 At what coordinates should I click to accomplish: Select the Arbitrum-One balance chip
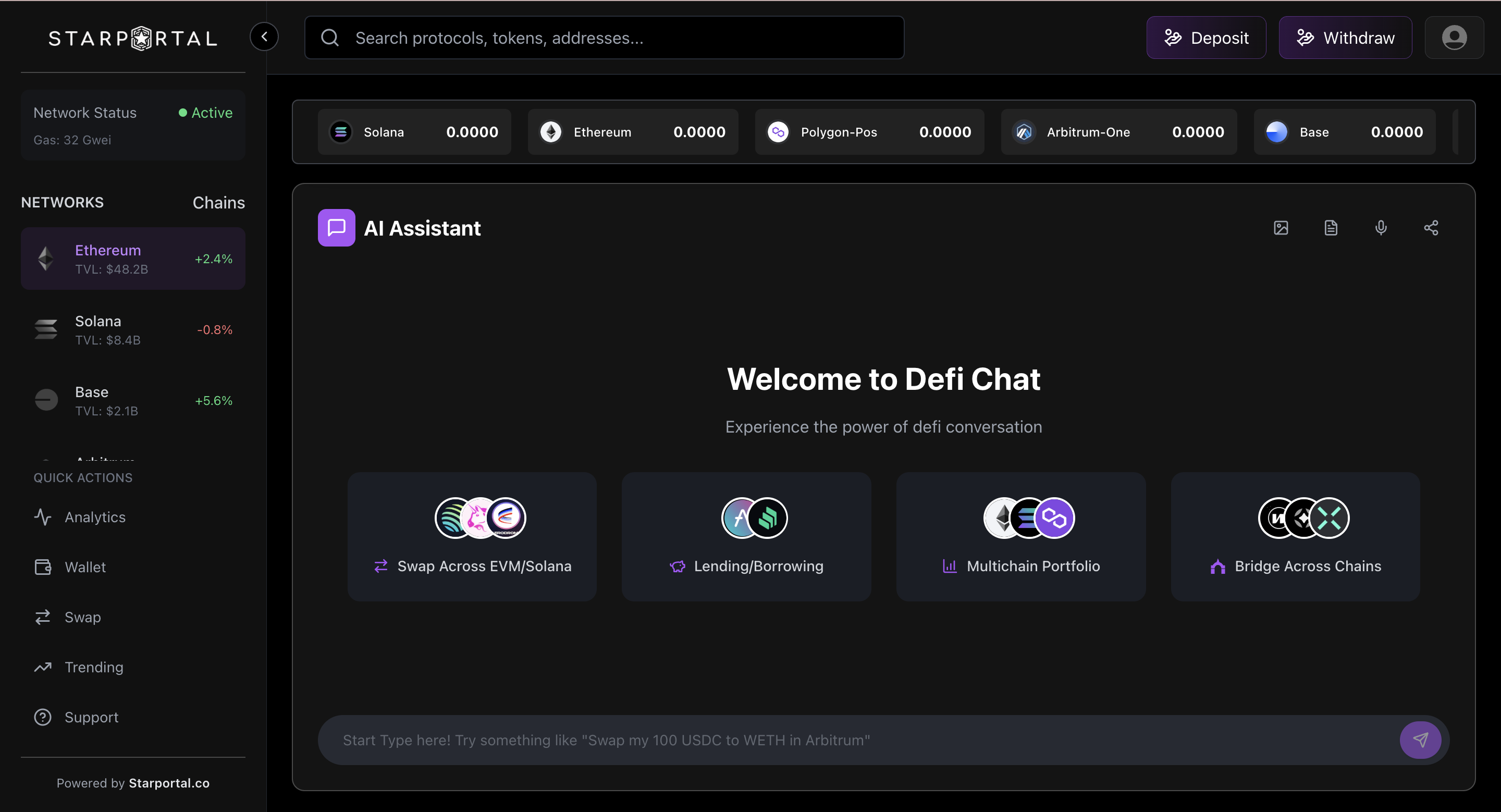coord(1119,132)
